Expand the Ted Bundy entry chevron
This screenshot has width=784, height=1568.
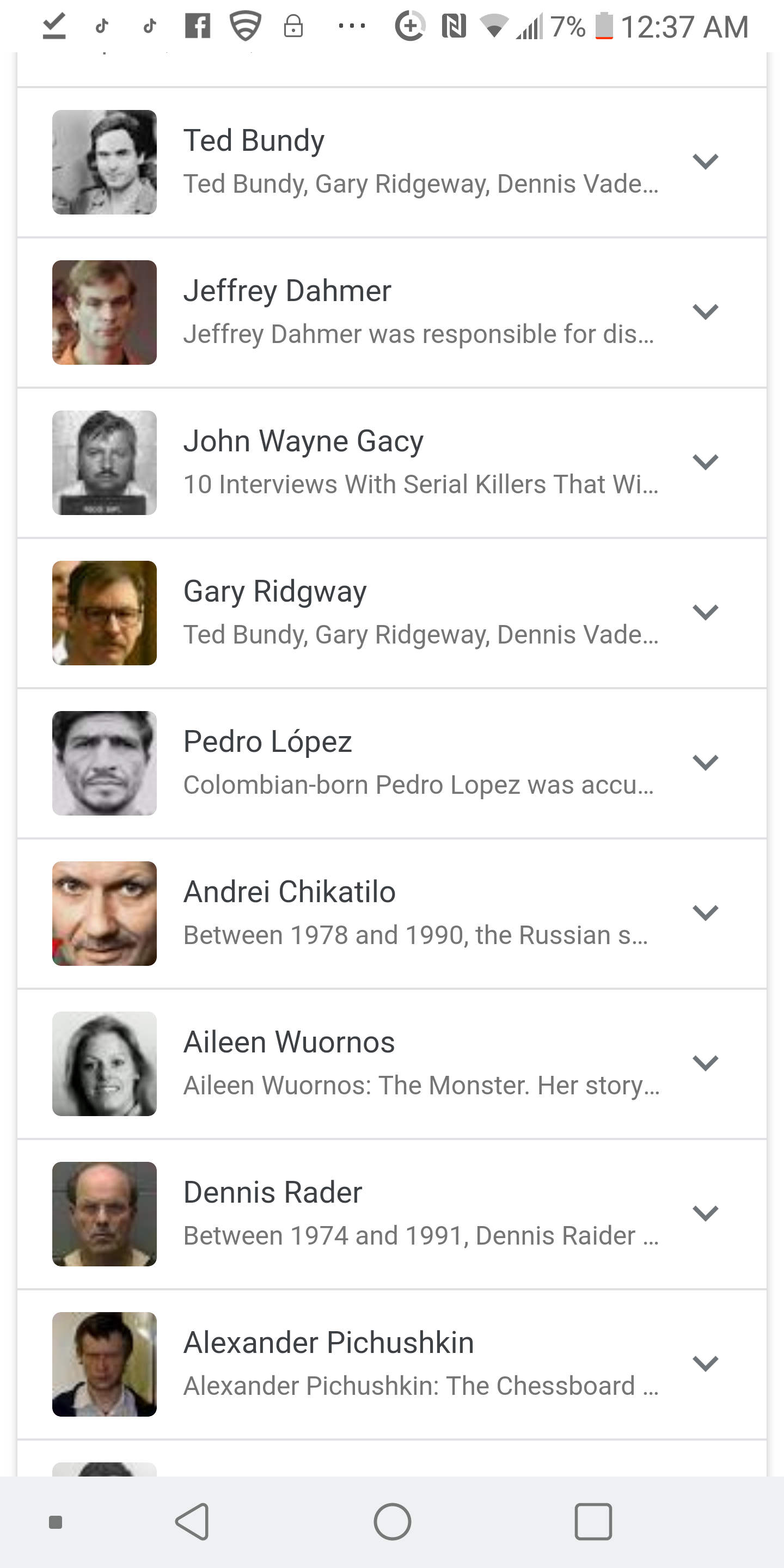click(706, 161)
